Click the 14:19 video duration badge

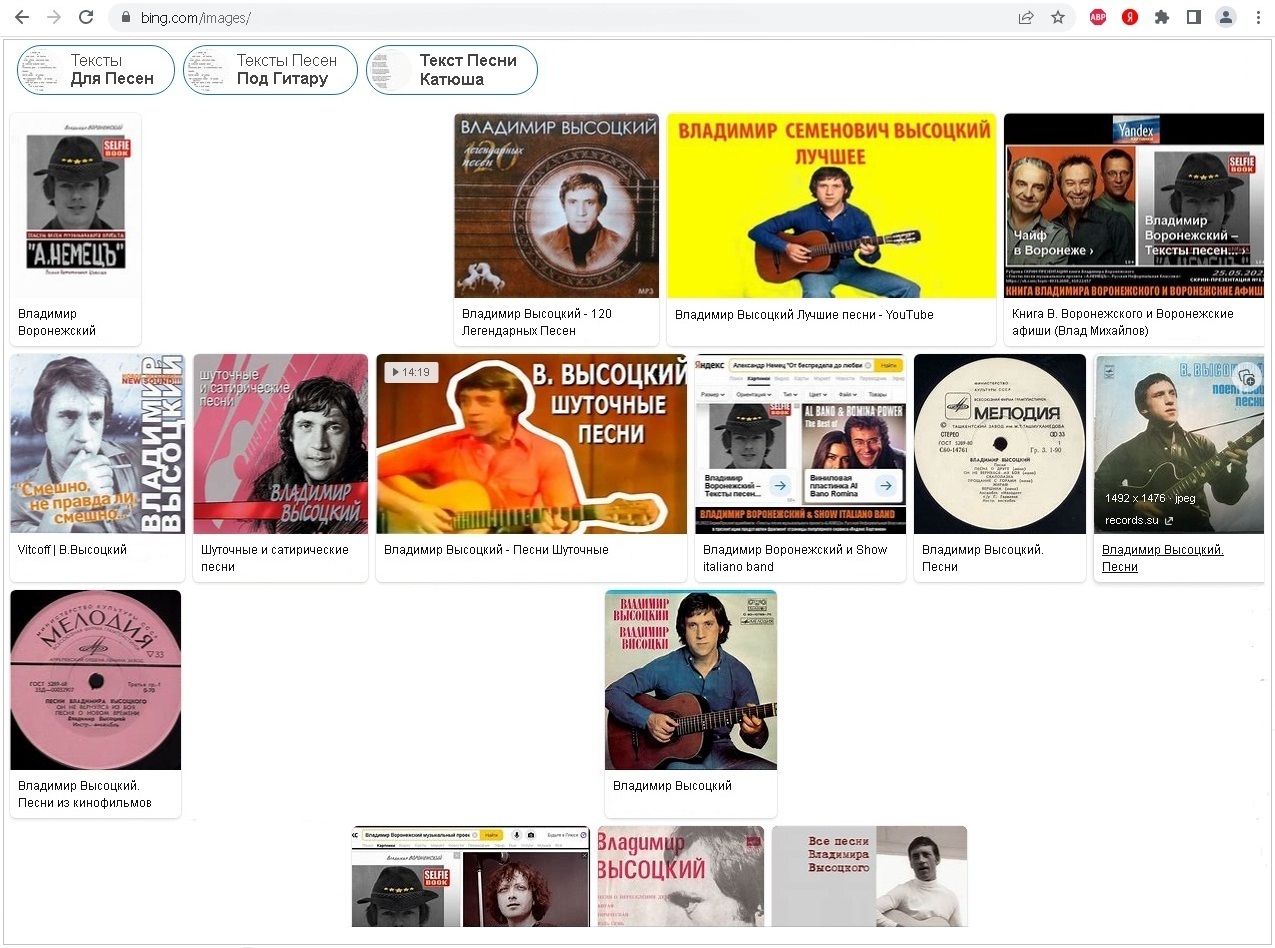[x=410, y=372]
